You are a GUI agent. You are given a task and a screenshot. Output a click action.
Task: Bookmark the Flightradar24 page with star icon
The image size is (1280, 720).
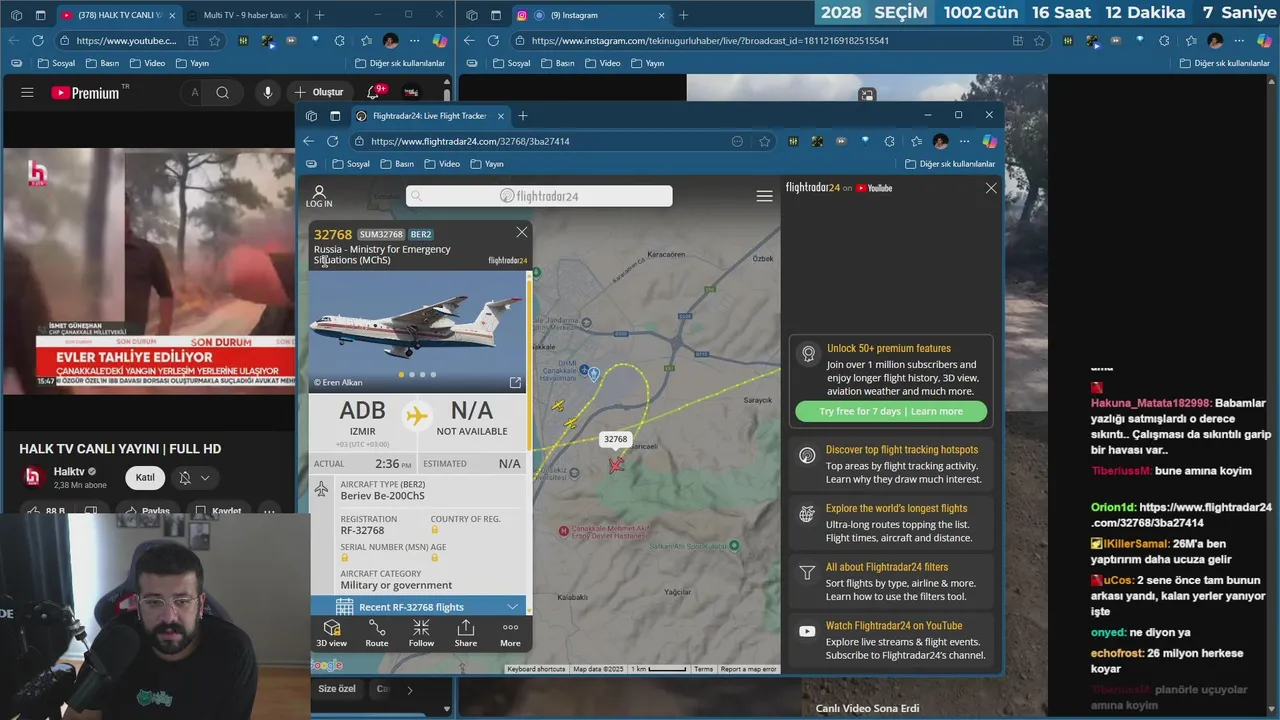[764, 141]
